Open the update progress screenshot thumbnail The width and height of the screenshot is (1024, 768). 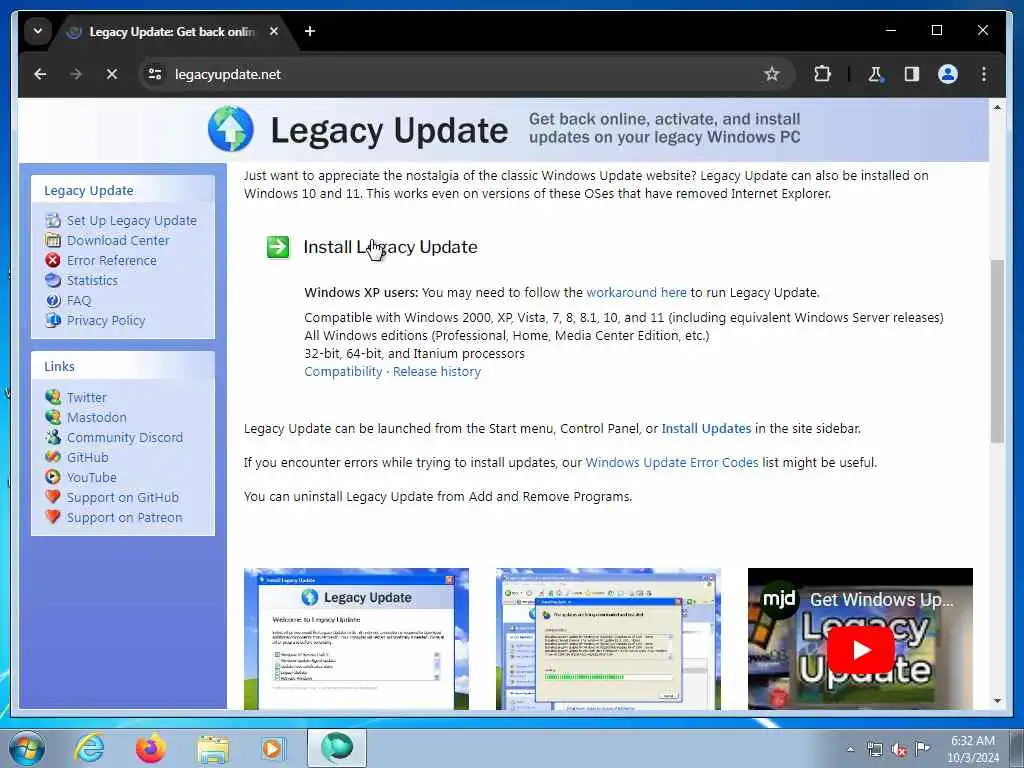tap(608, 639)
